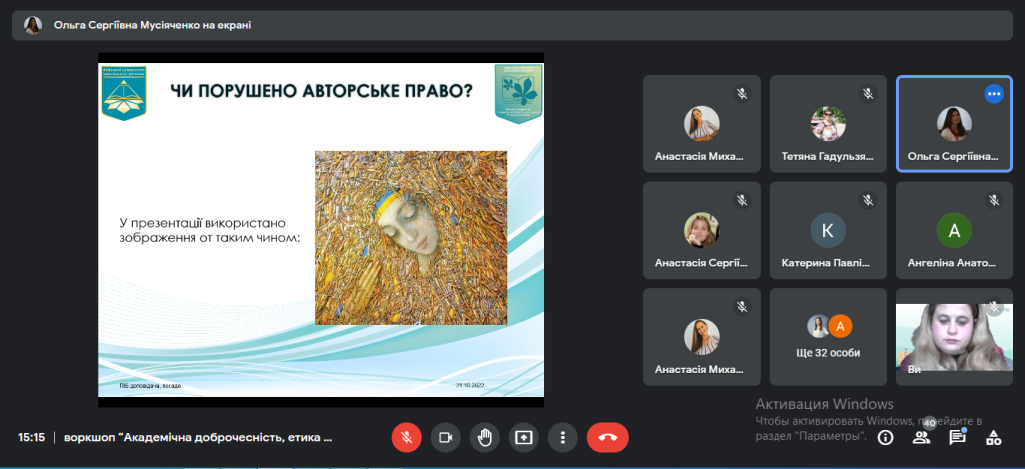Click the shared presentation slide

(320, 230)
